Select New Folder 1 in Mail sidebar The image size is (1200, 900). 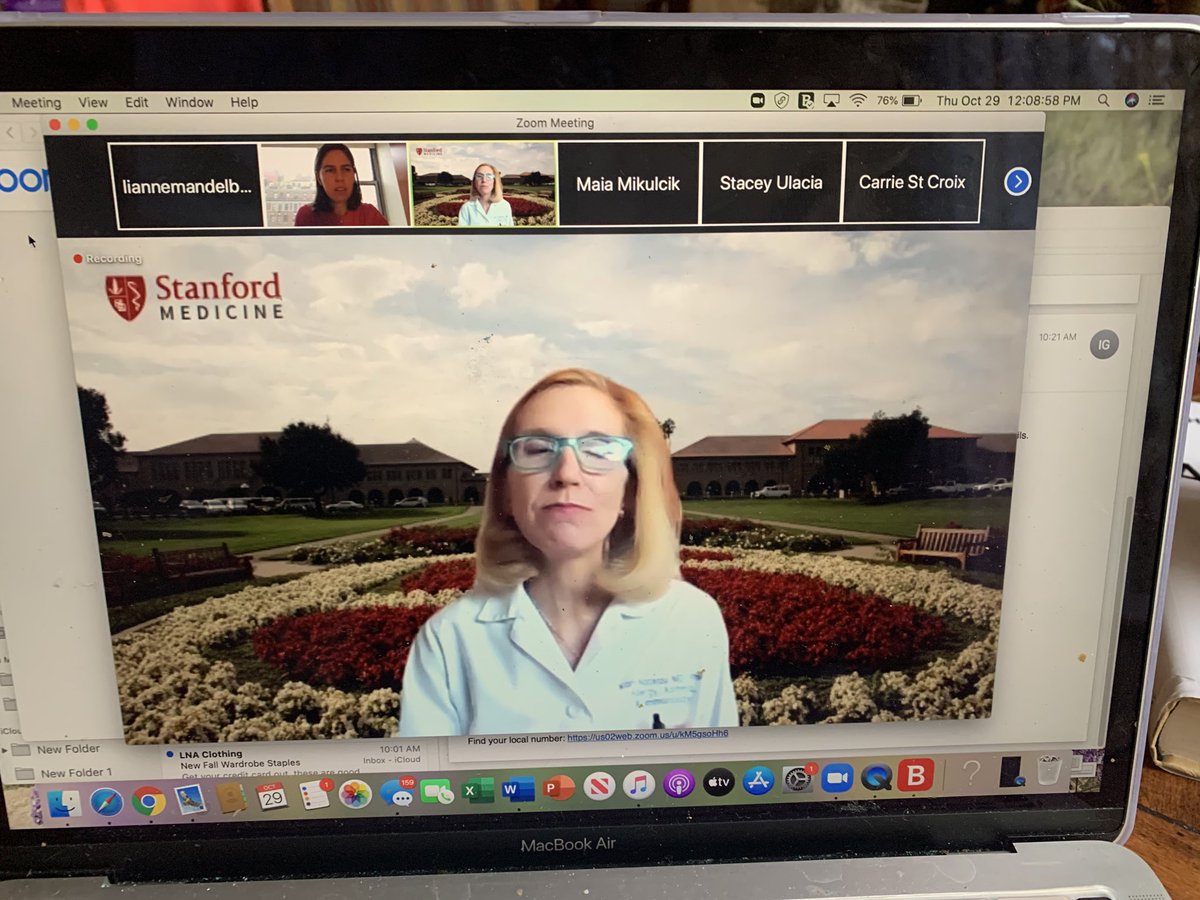76,773
